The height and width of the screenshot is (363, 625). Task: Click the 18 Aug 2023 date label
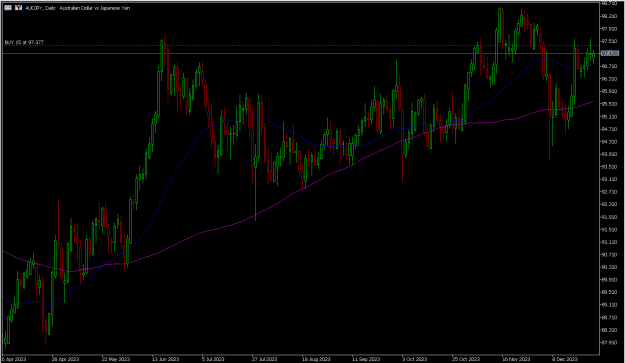point(316,359)
